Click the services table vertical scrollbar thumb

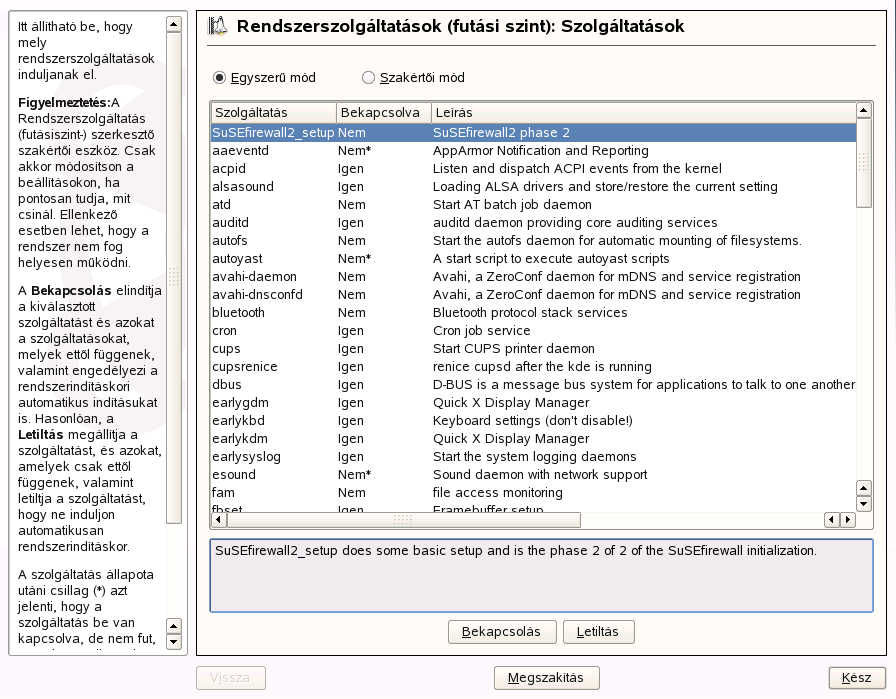[x=863, y=163]
